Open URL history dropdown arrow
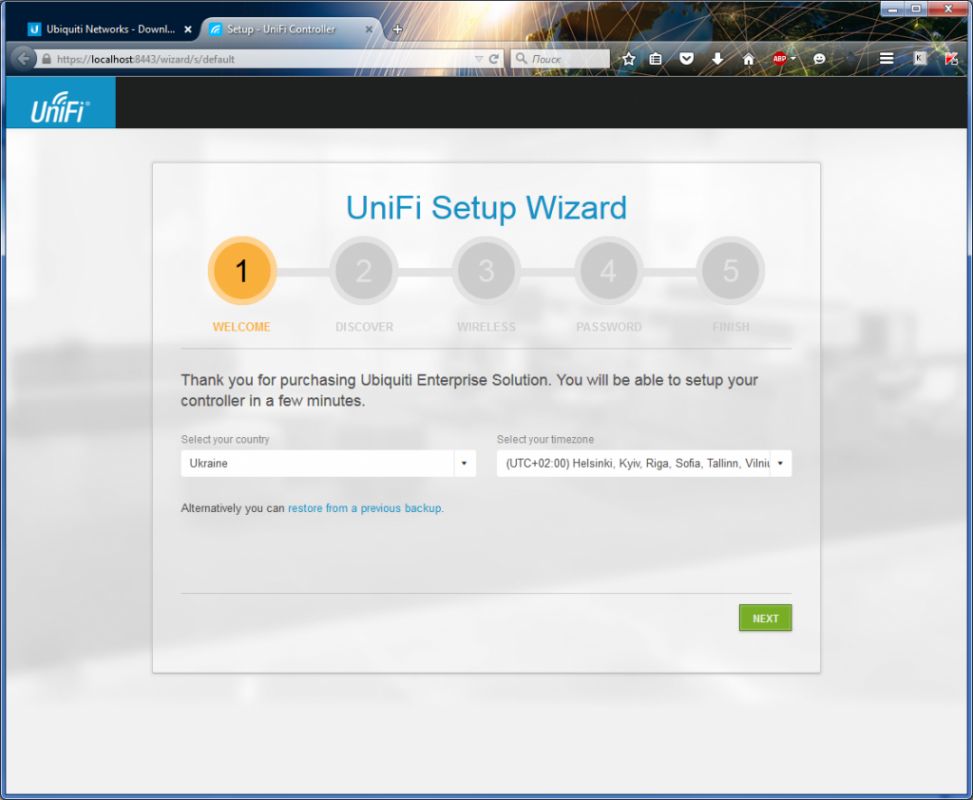The height and width of the screenshot is (800, 973). (479, 59)
